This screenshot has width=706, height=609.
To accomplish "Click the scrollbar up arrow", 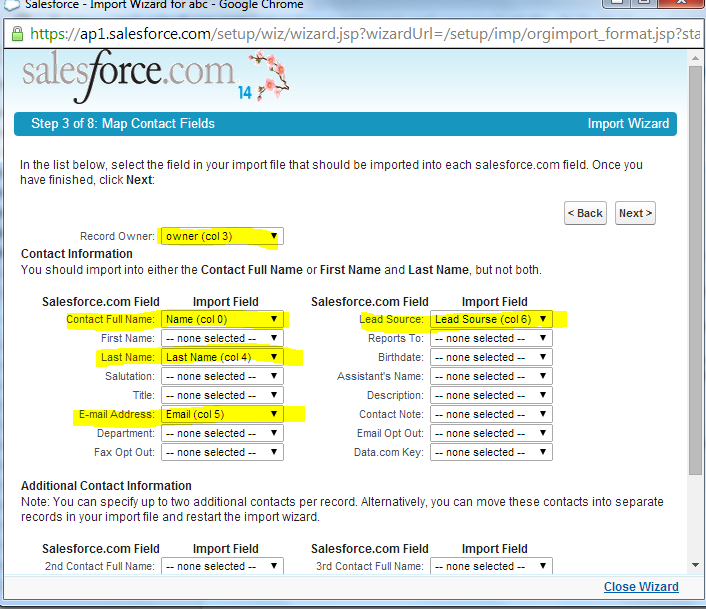I will 695,59.
